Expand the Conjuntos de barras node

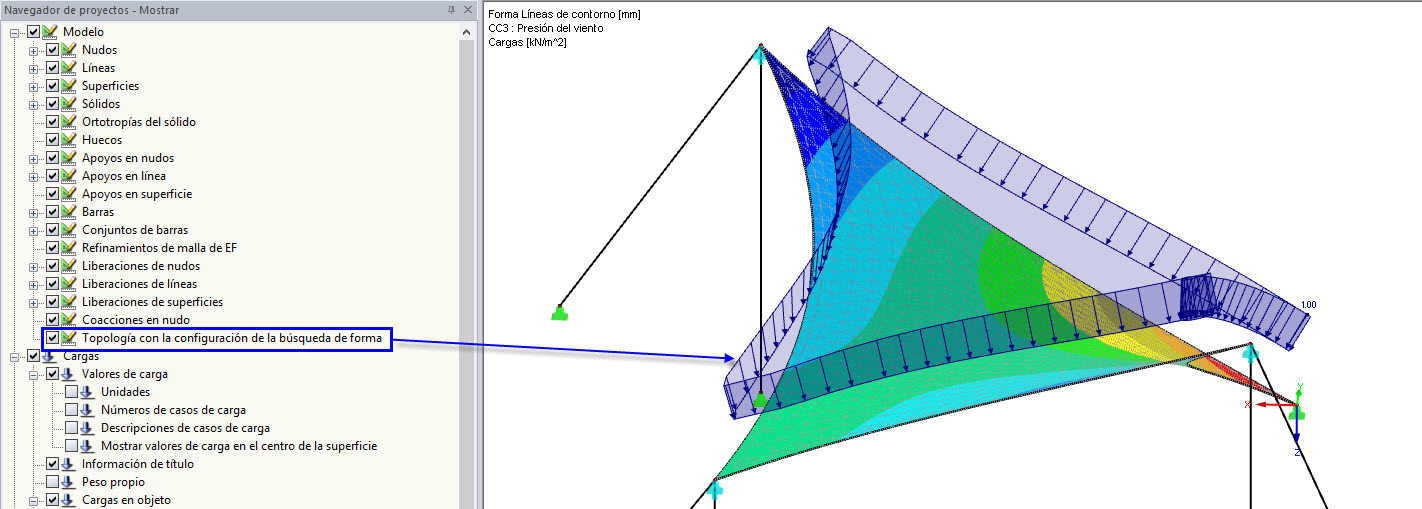34,230
